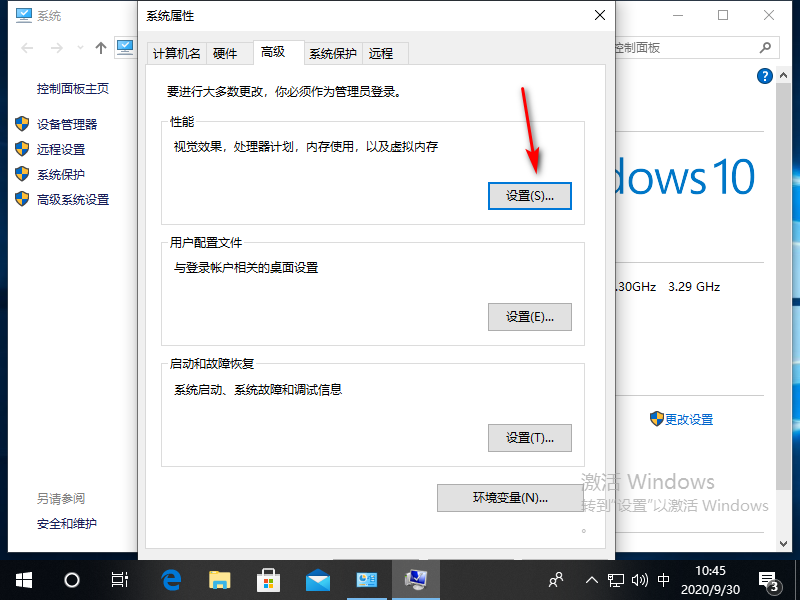Screen dimensions: 800x600
Task: Open the People icon near the tray
Action: [555, 579]
